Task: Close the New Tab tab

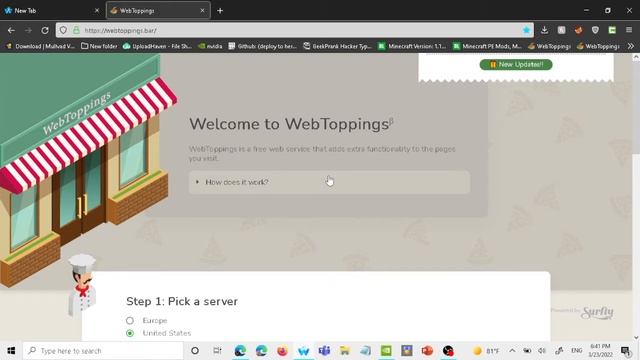Action: pos(97,11)
